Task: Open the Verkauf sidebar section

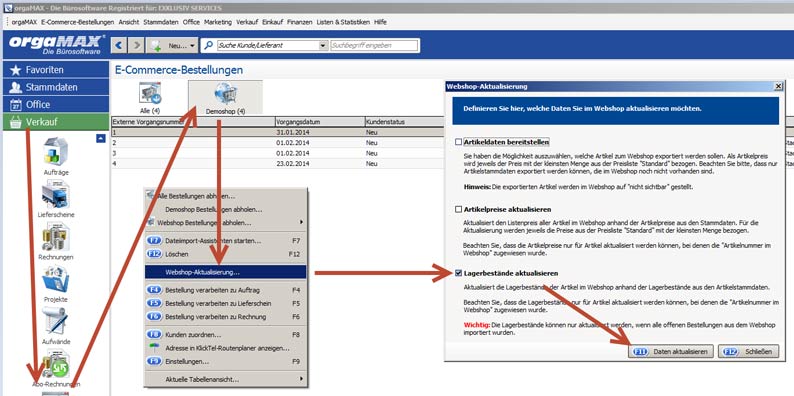Action: (x=56, y=122)
